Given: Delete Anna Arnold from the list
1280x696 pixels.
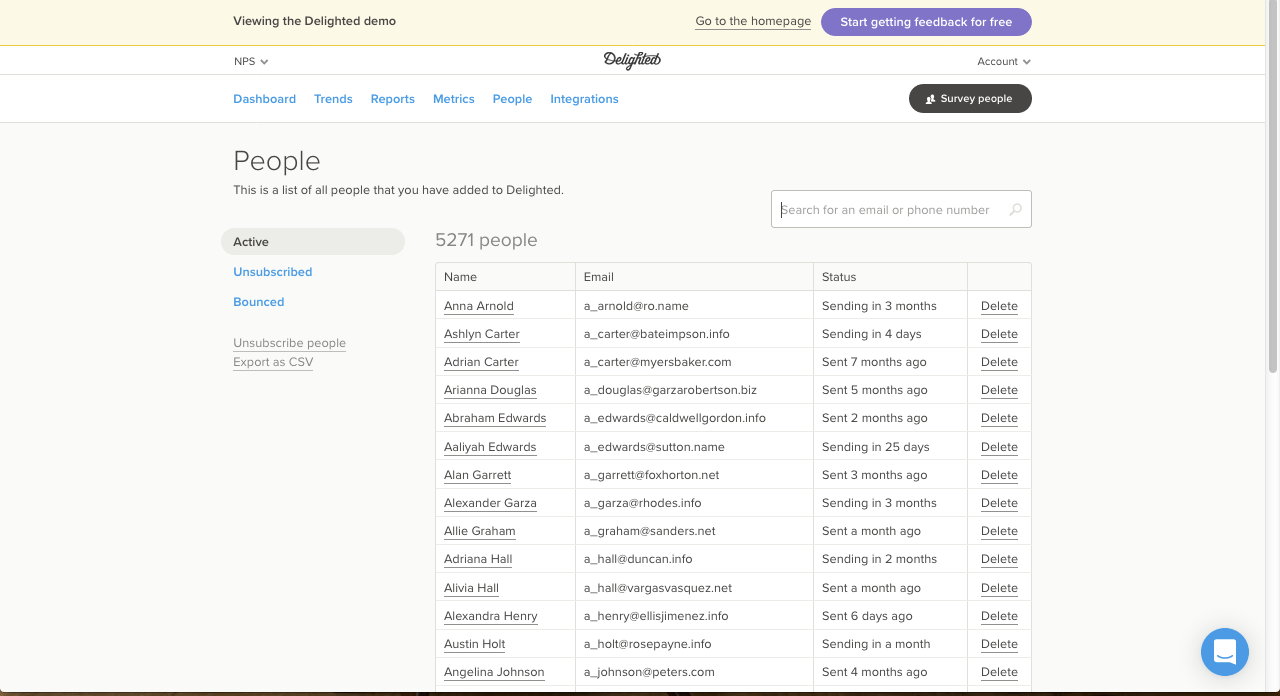Looking at the screenshot, I should (x=999, y=306).
